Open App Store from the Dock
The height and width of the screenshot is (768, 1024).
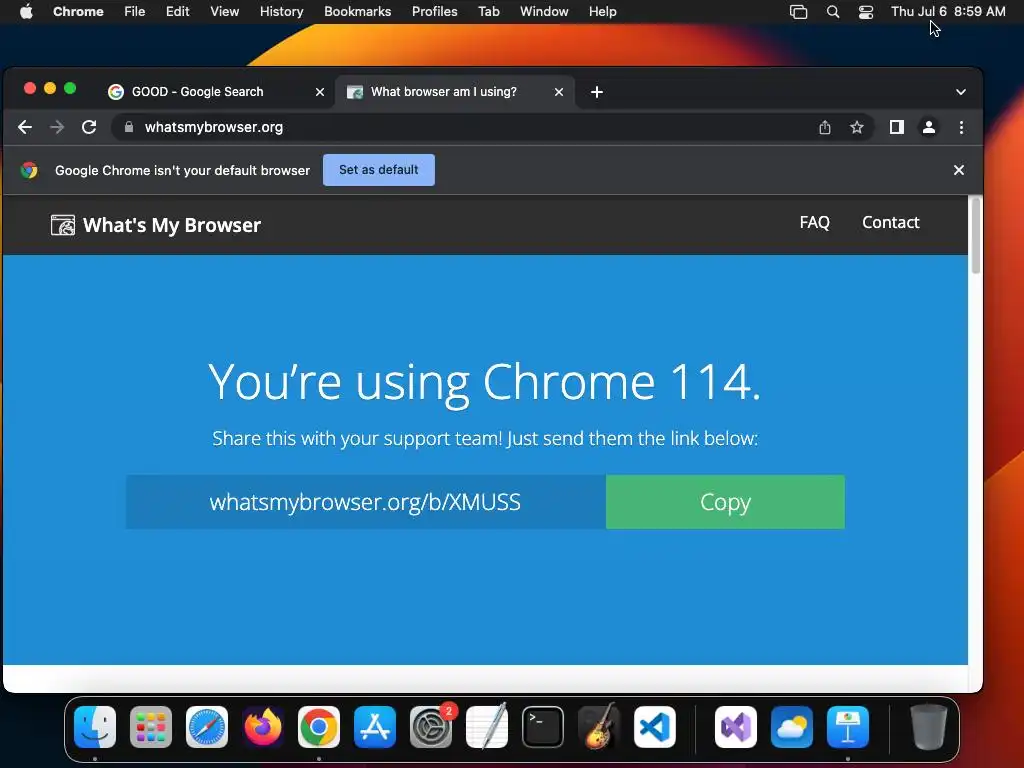[x=375, y=727]
